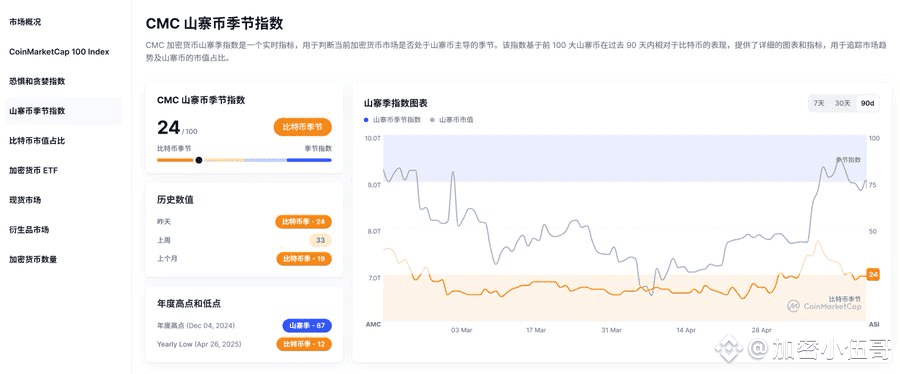Switch chart range to 7天
900x374 pixels.
coord(819,103)
